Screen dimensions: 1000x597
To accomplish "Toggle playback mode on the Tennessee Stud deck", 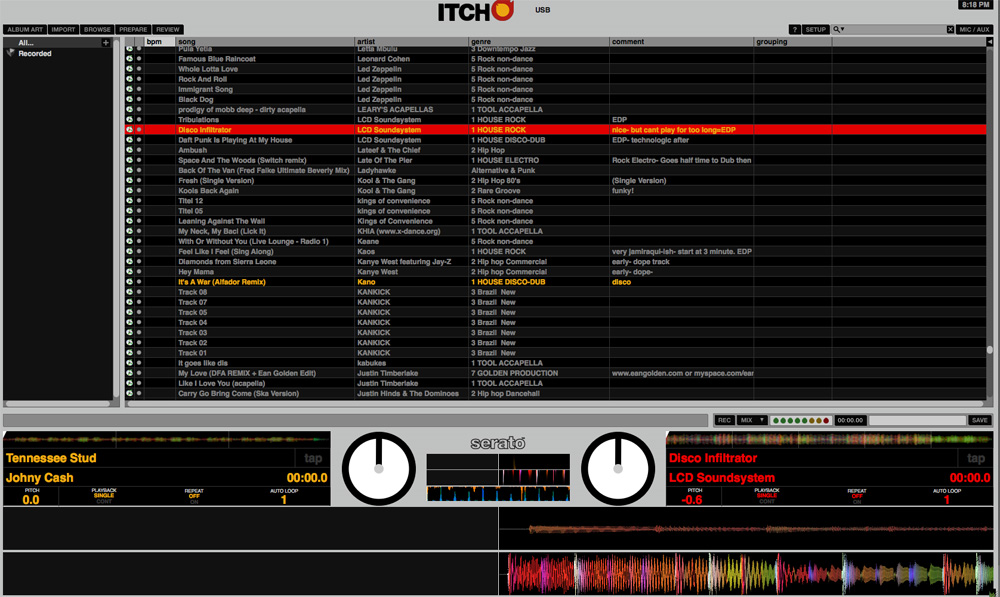I will point(104,496).
